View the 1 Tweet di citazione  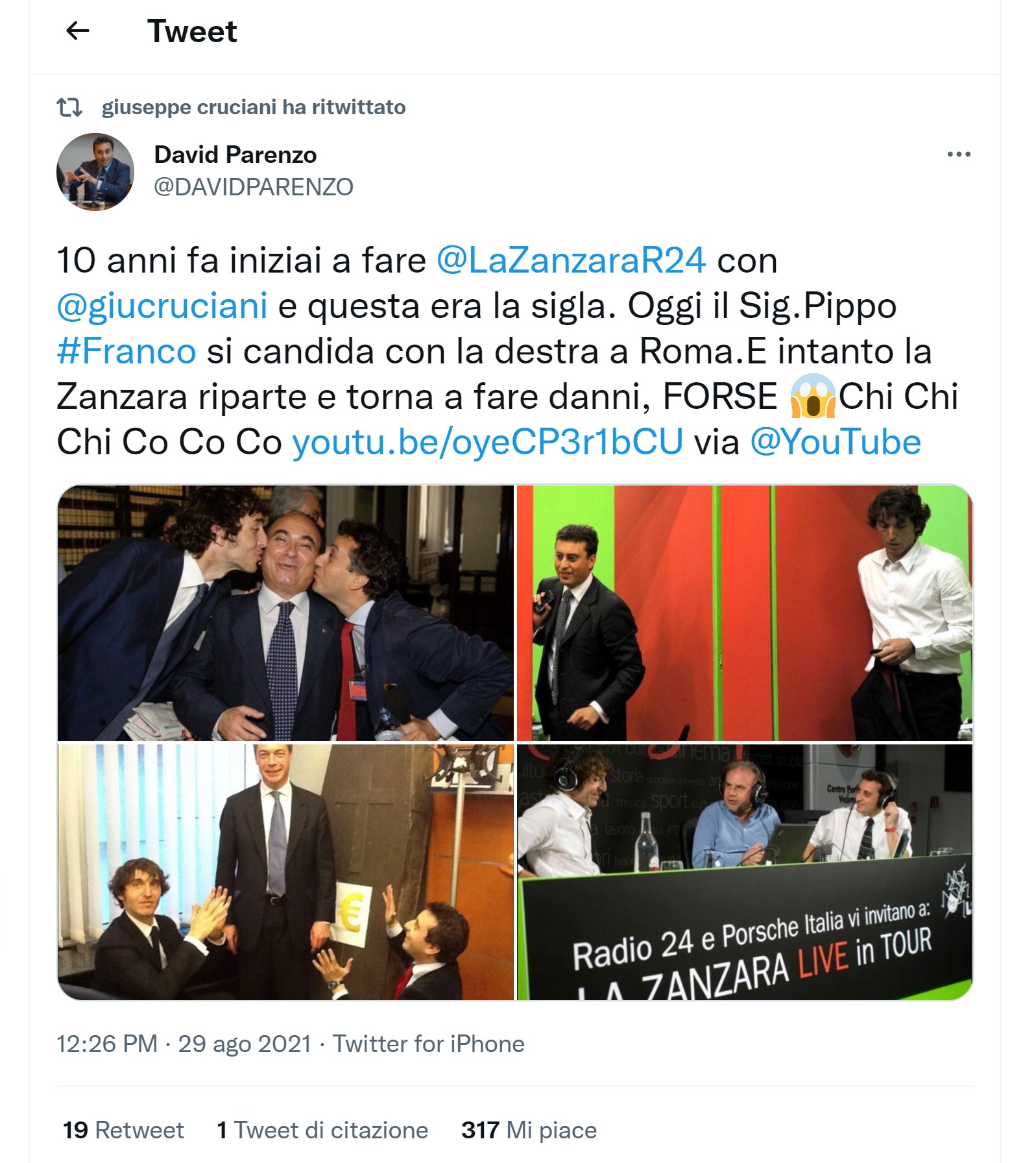[322, 1130]
